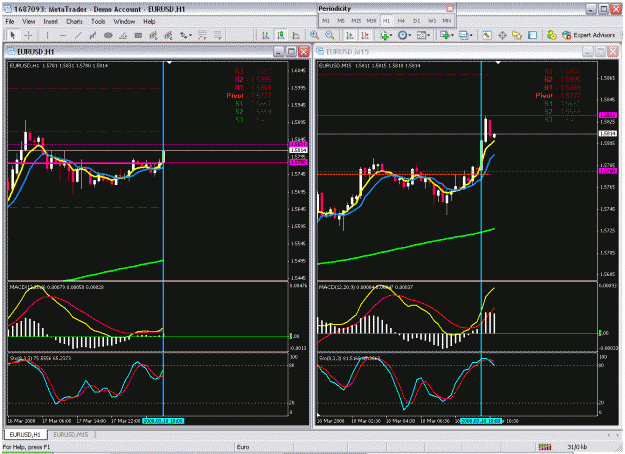Image resolution: width=625 pixels, height=454 pixels.
Task: Select the trendline drawing tool
Action: point(78,35)
